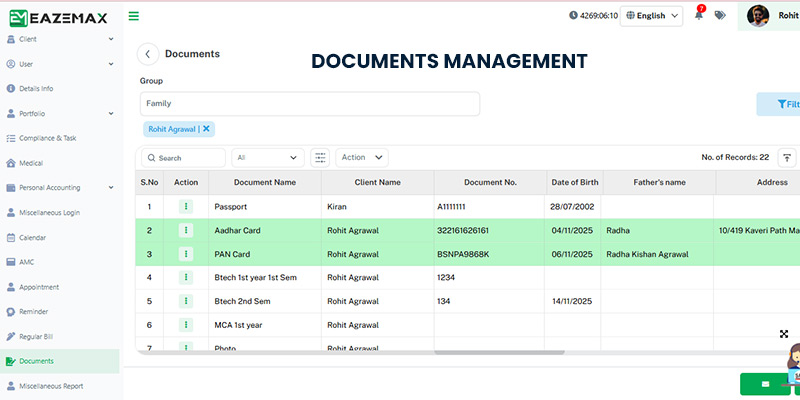Click the Search input field
Screen dimensions: 800x400
click(x=183, y=158)
